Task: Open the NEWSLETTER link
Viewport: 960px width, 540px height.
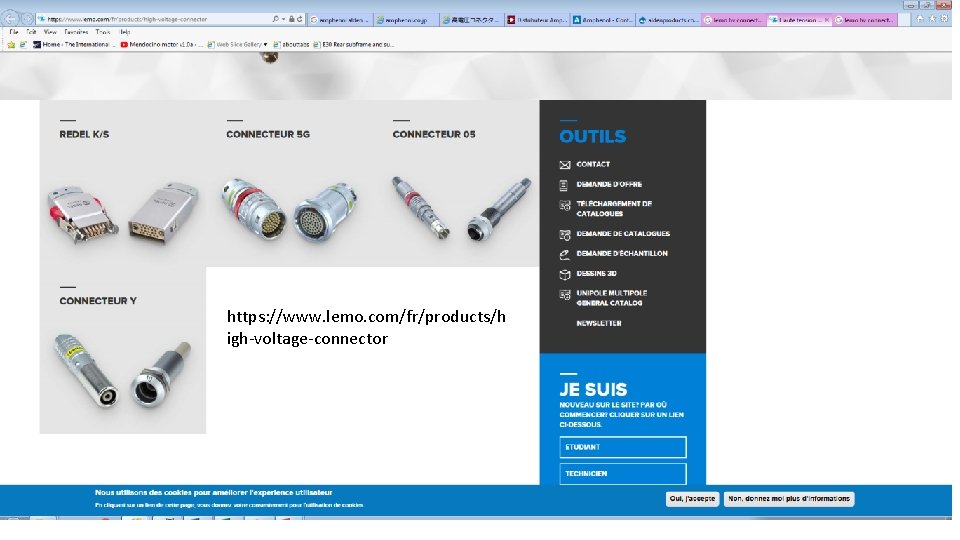Action: [599, 323]
